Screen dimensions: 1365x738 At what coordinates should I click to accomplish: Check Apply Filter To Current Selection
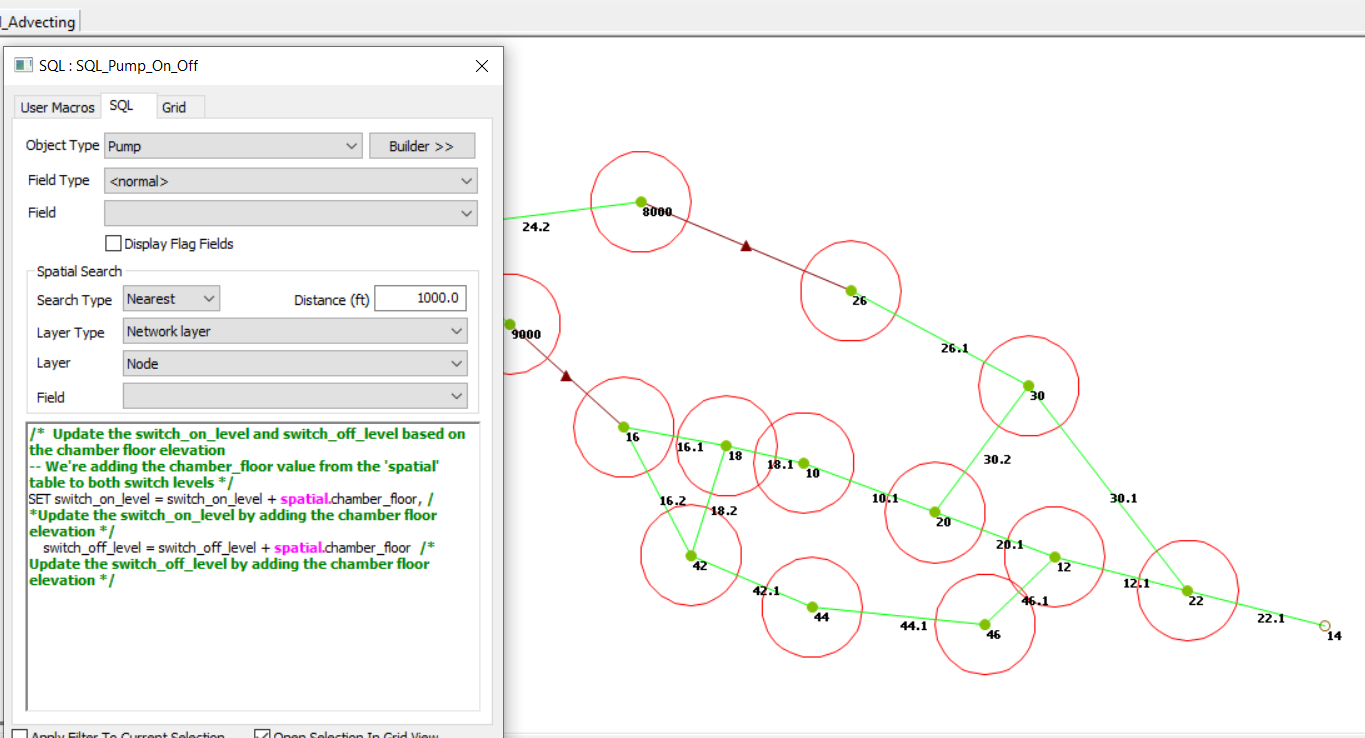[18, 734]
